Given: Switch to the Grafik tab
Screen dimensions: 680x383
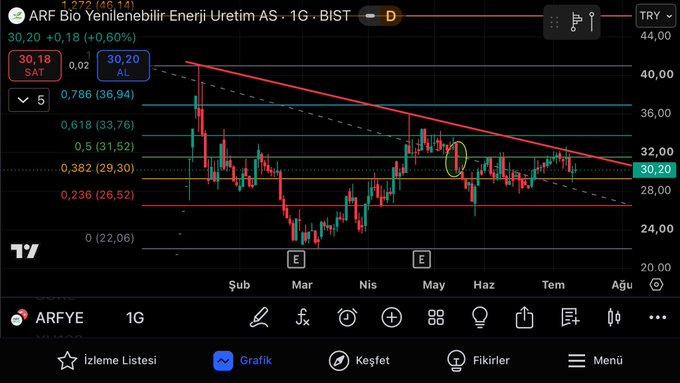Looking at the screenshot, I should (242, 360).
